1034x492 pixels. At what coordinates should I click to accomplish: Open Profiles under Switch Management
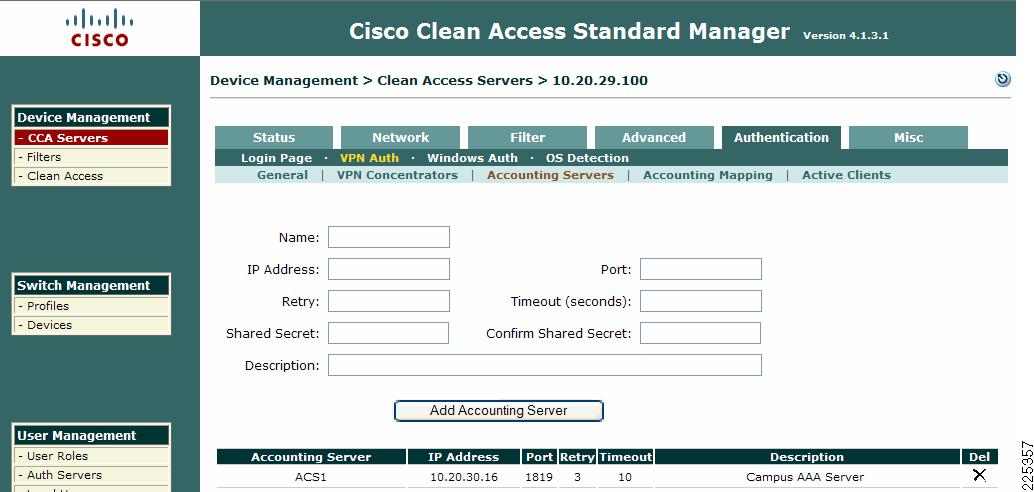(x=91, y=306)
